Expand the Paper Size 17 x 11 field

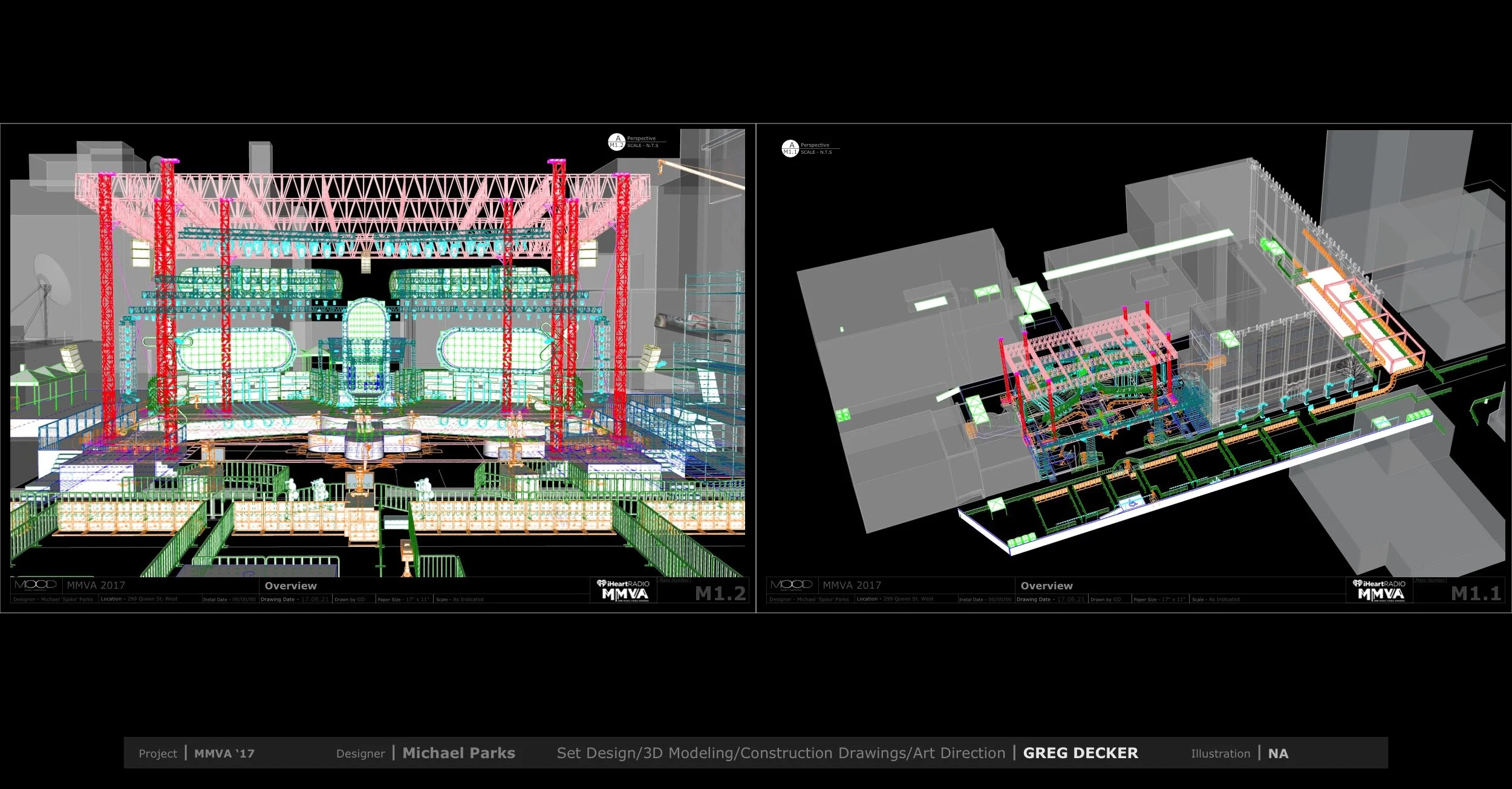tap(403, 599)
